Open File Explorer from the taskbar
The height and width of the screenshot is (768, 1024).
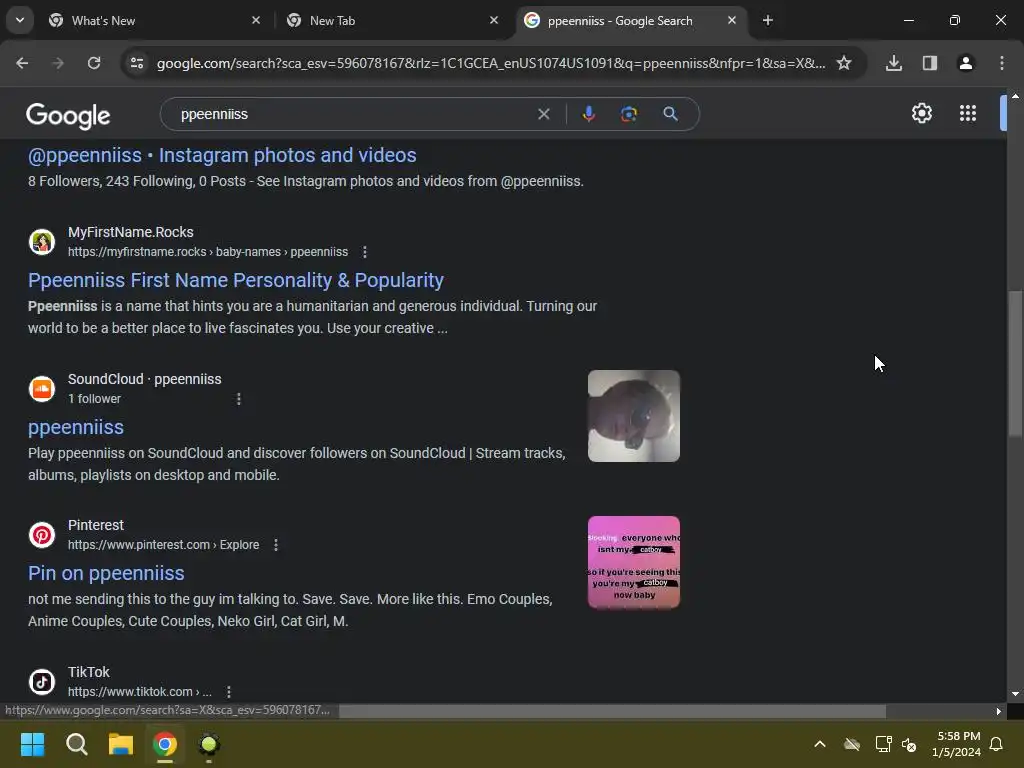coord(121,744)
